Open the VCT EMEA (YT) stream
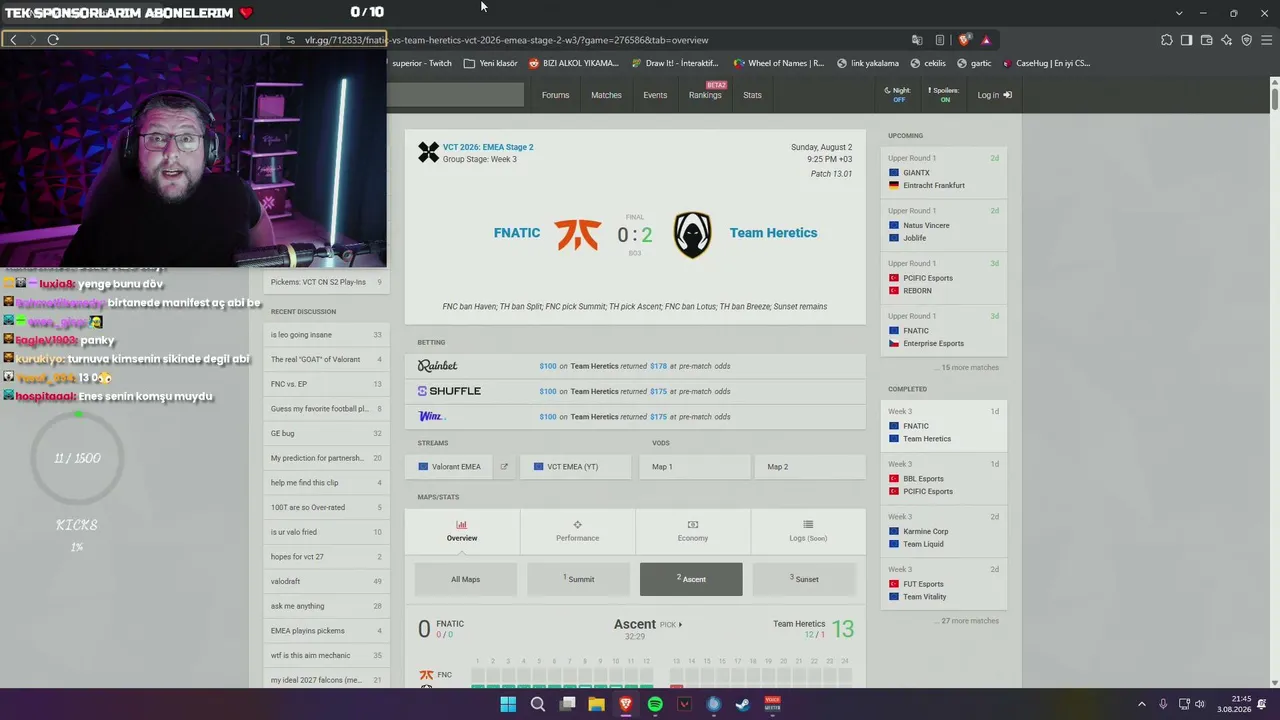 coord(575,467)
